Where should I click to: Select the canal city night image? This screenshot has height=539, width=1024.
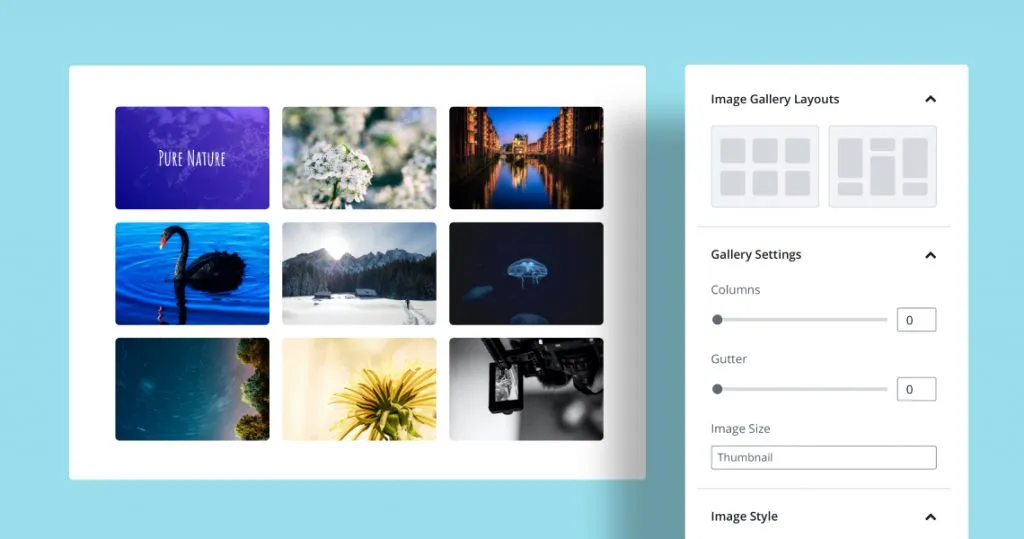click(x=526, y=158)
